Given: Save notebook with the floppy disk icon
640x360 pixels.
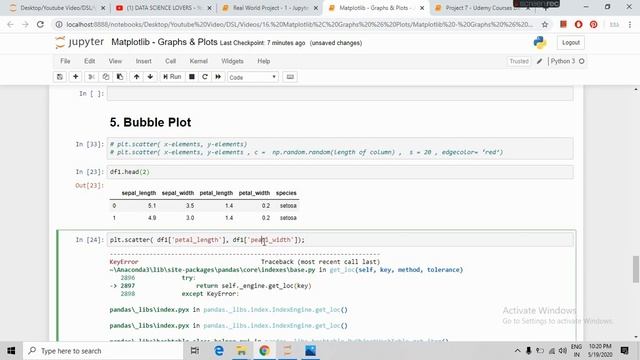Looking at the screenshot, I should tap(60, 77).
